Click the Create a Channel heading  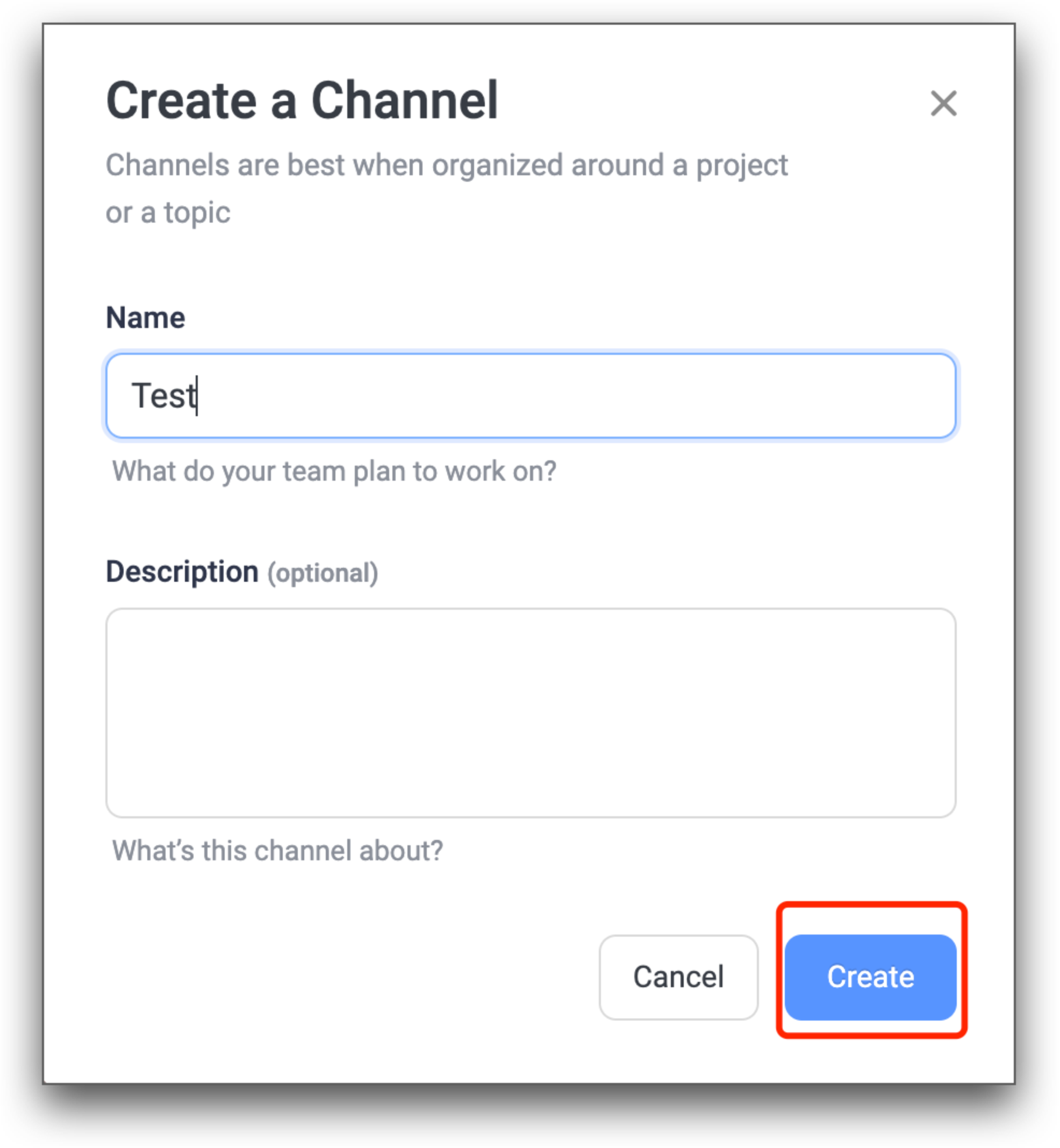(x=302, y=101)
